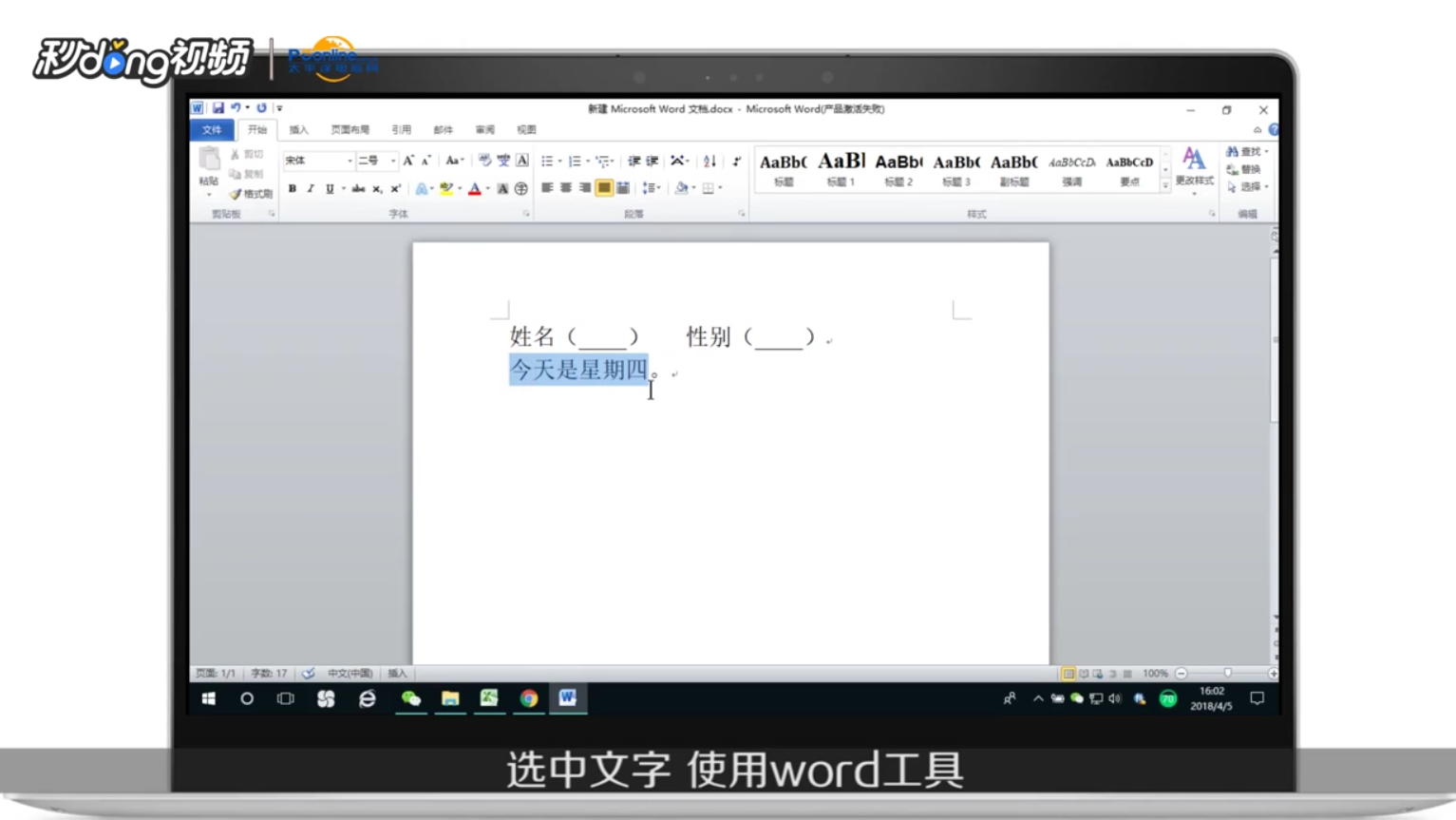
Task: Open the 文件 (File) tab
Action: (x=212, y=130)
